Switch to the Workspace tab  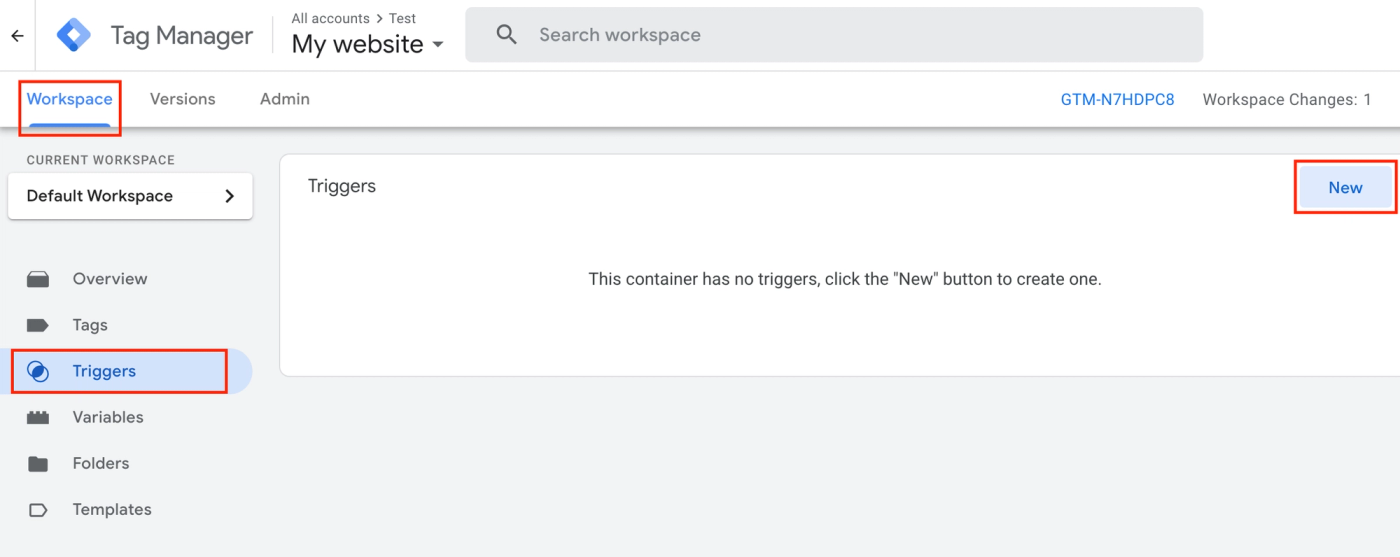point(70,99)
